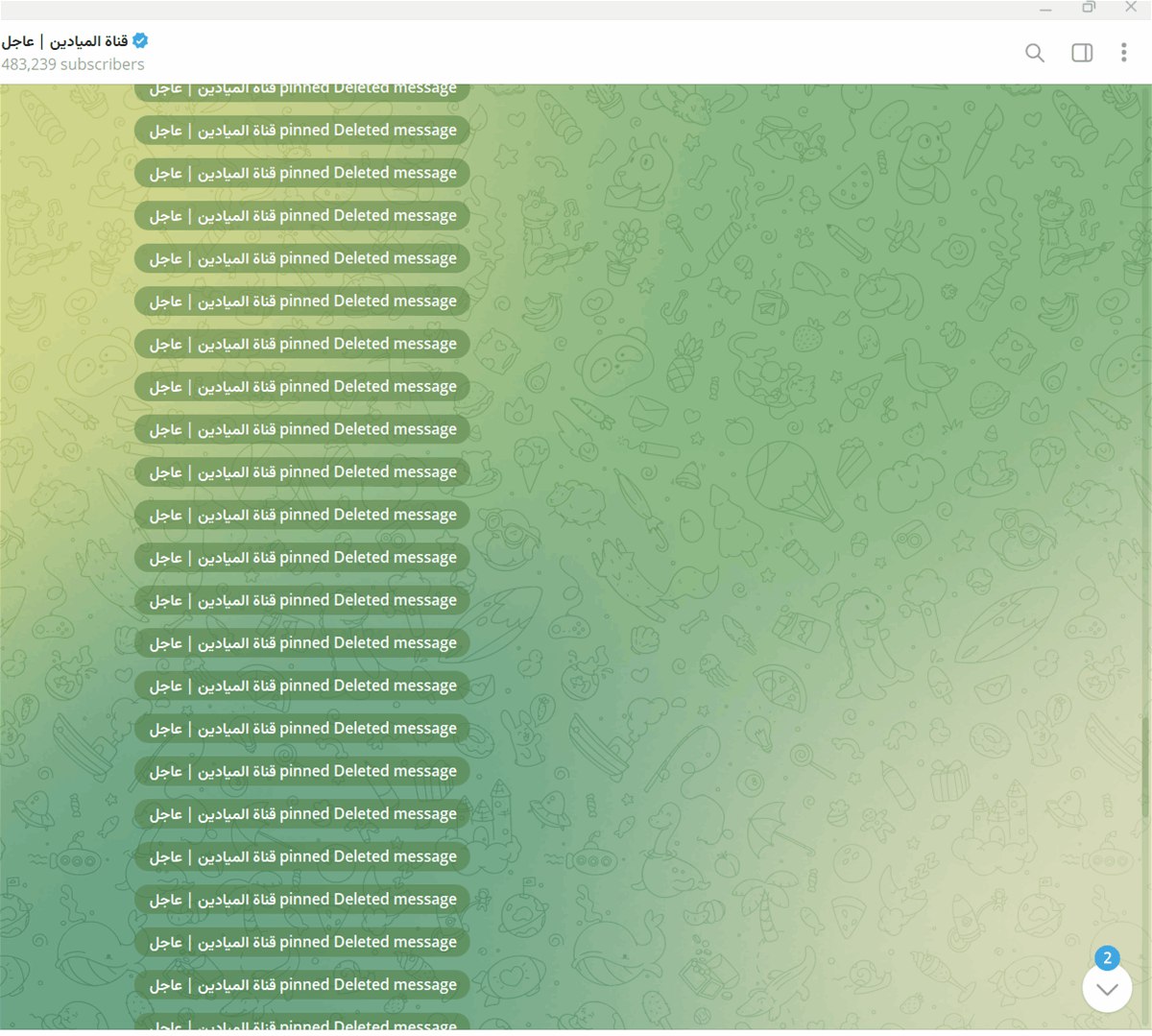The width and height of the screenshot is (1152, 1036).
Task: Click the 483,239 subscribers text
Action: tap(73, 64)
